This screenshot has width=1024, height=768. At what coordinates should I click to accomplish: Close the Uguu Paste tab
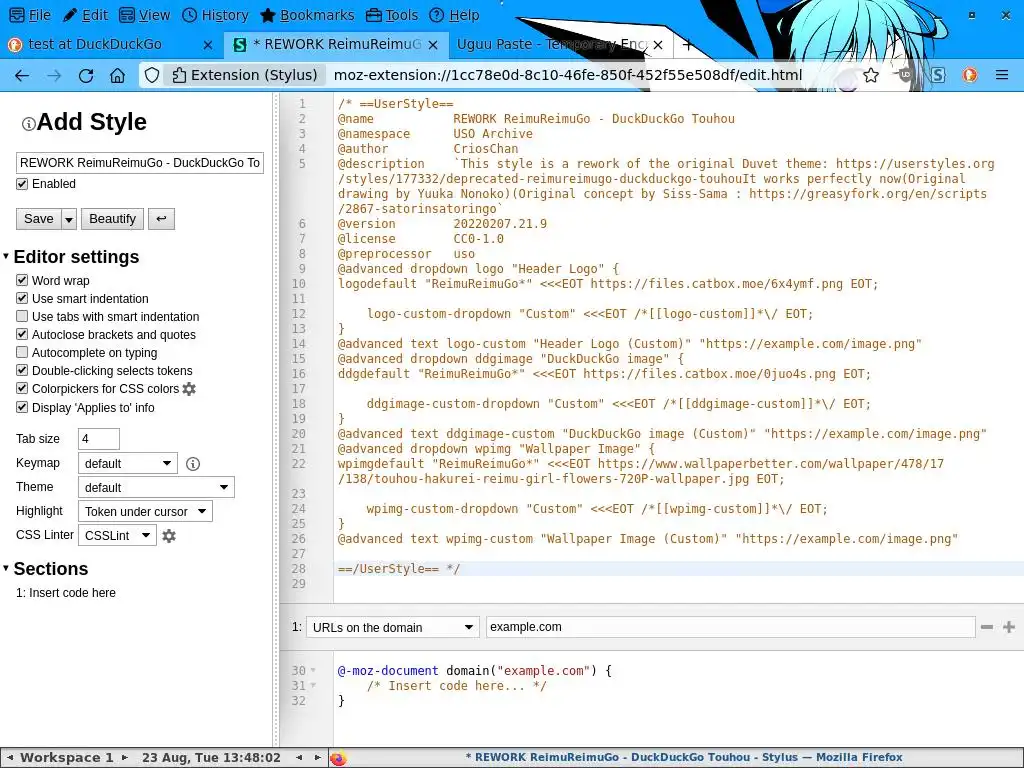coord(658,44)
